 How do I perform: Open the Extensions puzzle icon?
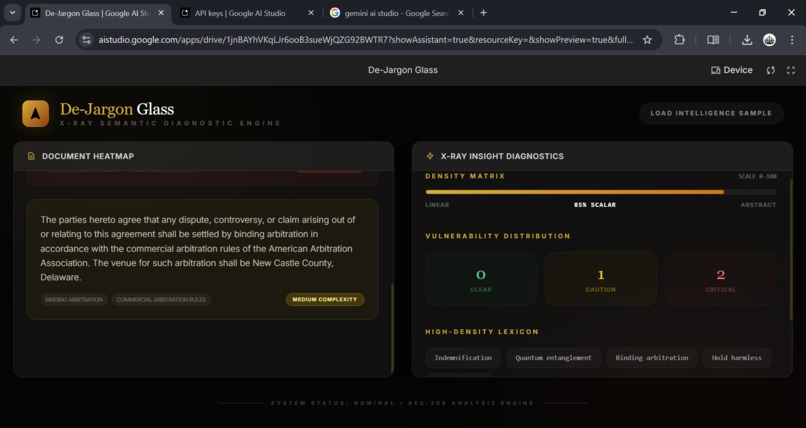tap(680, 40)
